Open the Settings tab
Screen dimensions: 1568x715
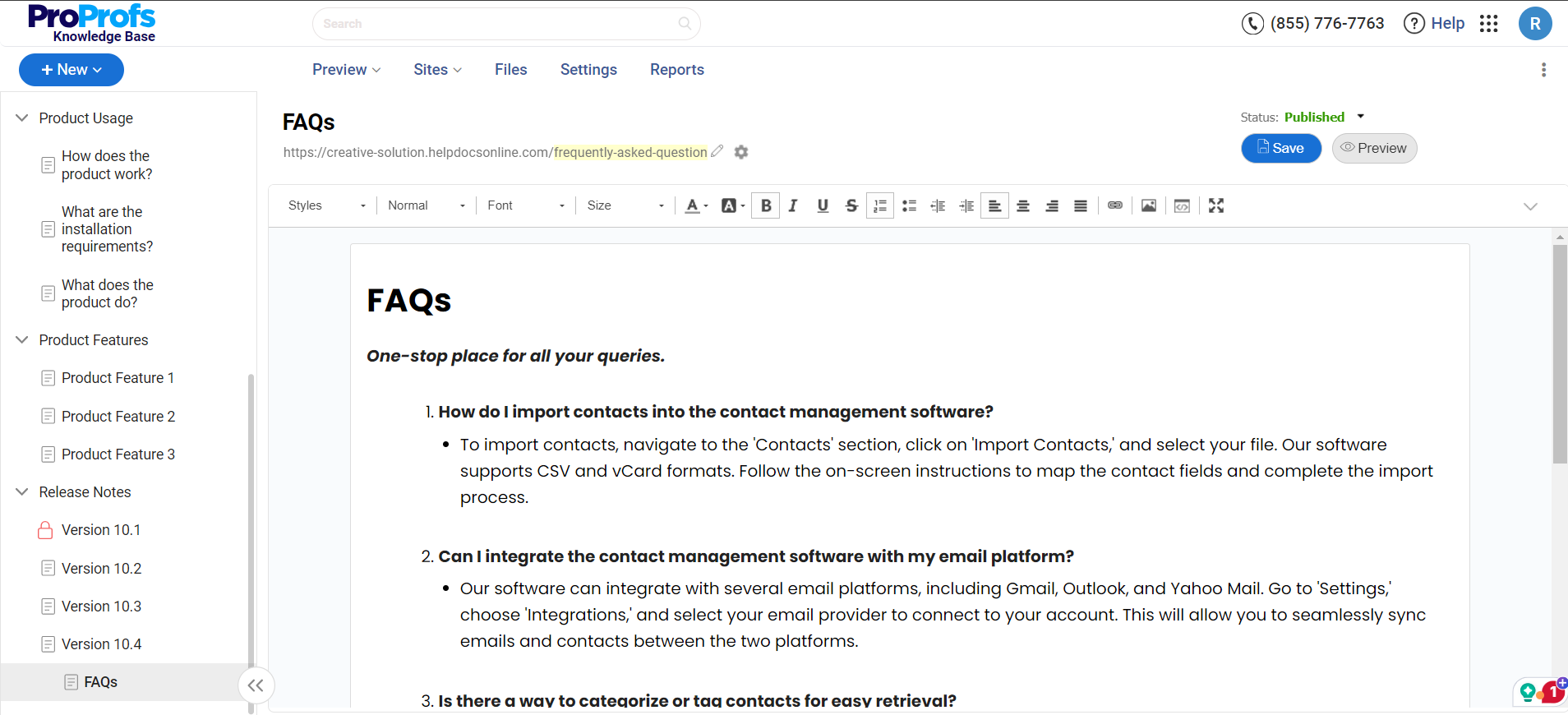tap(588, 70)
